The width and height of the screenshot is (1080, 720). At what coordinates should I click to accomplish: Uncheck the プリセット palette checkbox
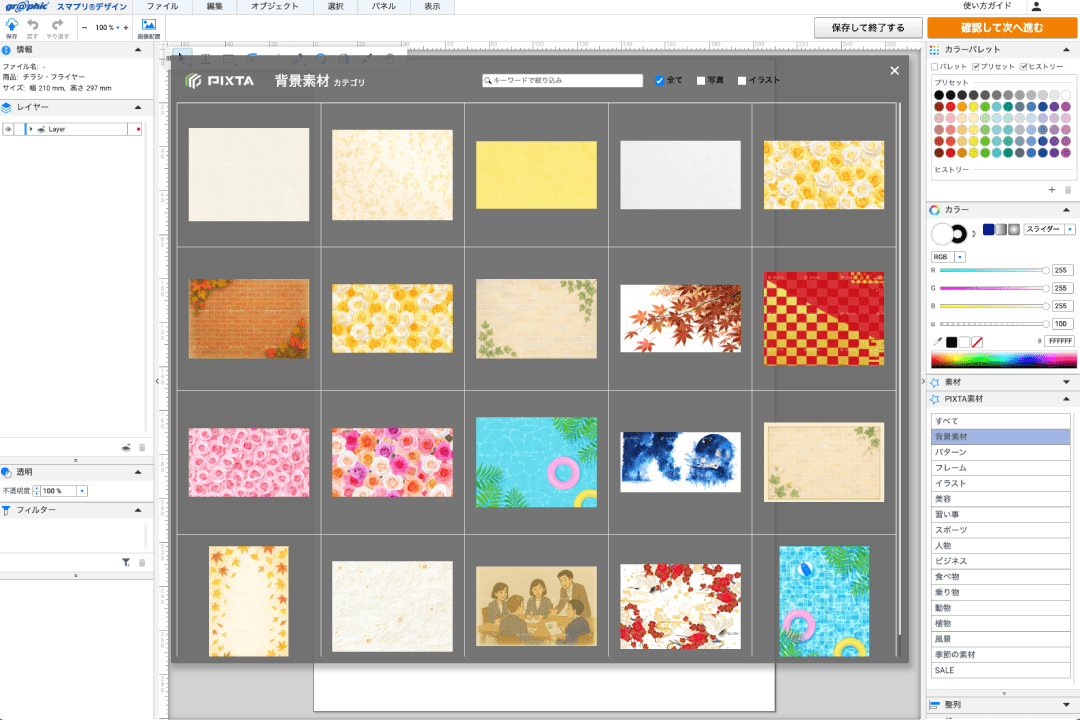tap(976, 67)
